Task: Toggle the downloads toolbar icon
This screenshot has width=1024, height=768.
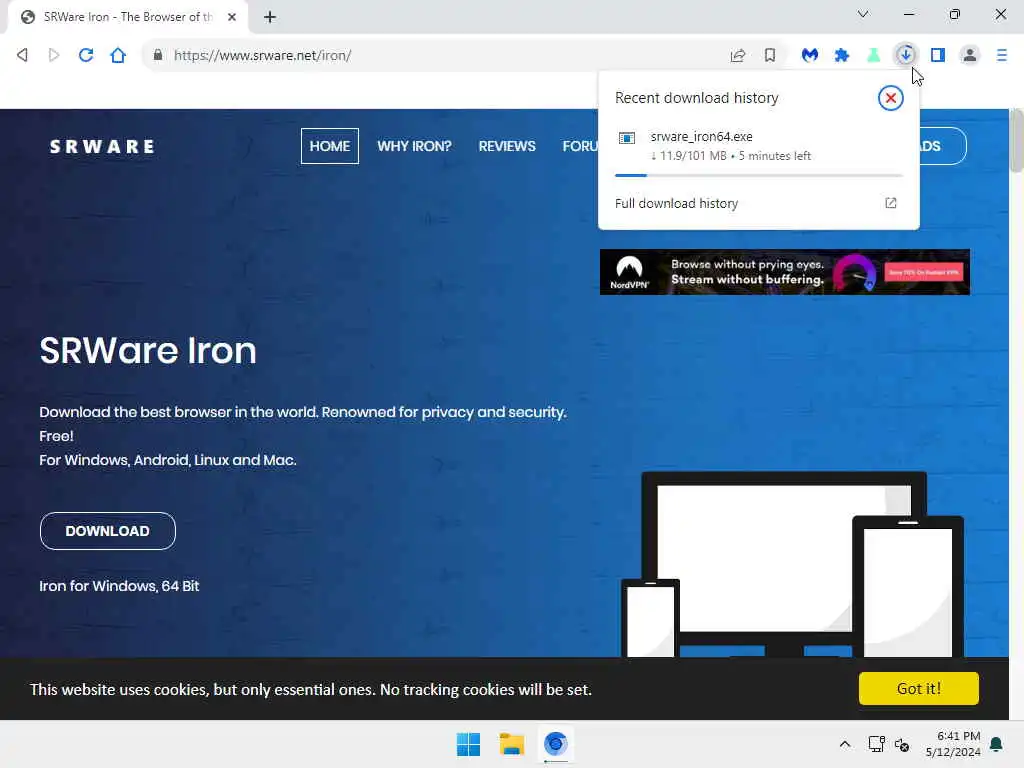Action: (906, 55)
